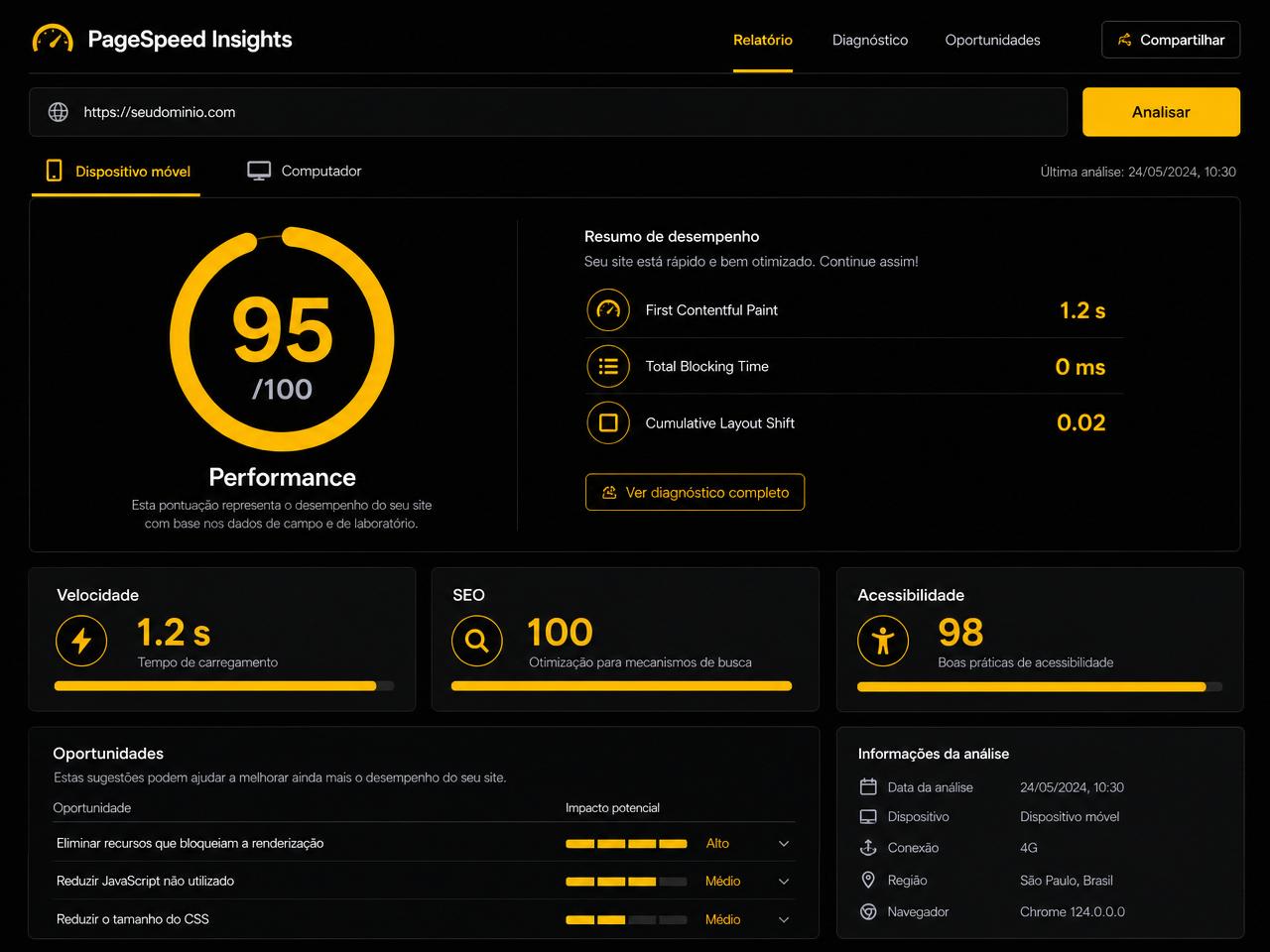Click the device icon beside Dispositivo row

tap(868, 817)
